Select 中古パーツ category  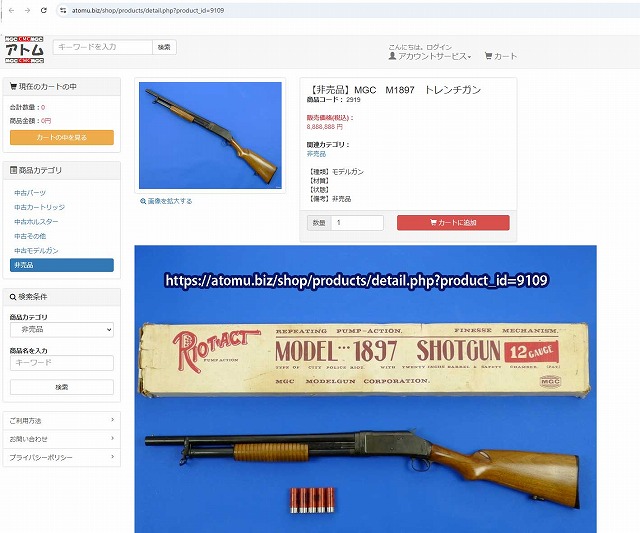[x=30, y=193]
